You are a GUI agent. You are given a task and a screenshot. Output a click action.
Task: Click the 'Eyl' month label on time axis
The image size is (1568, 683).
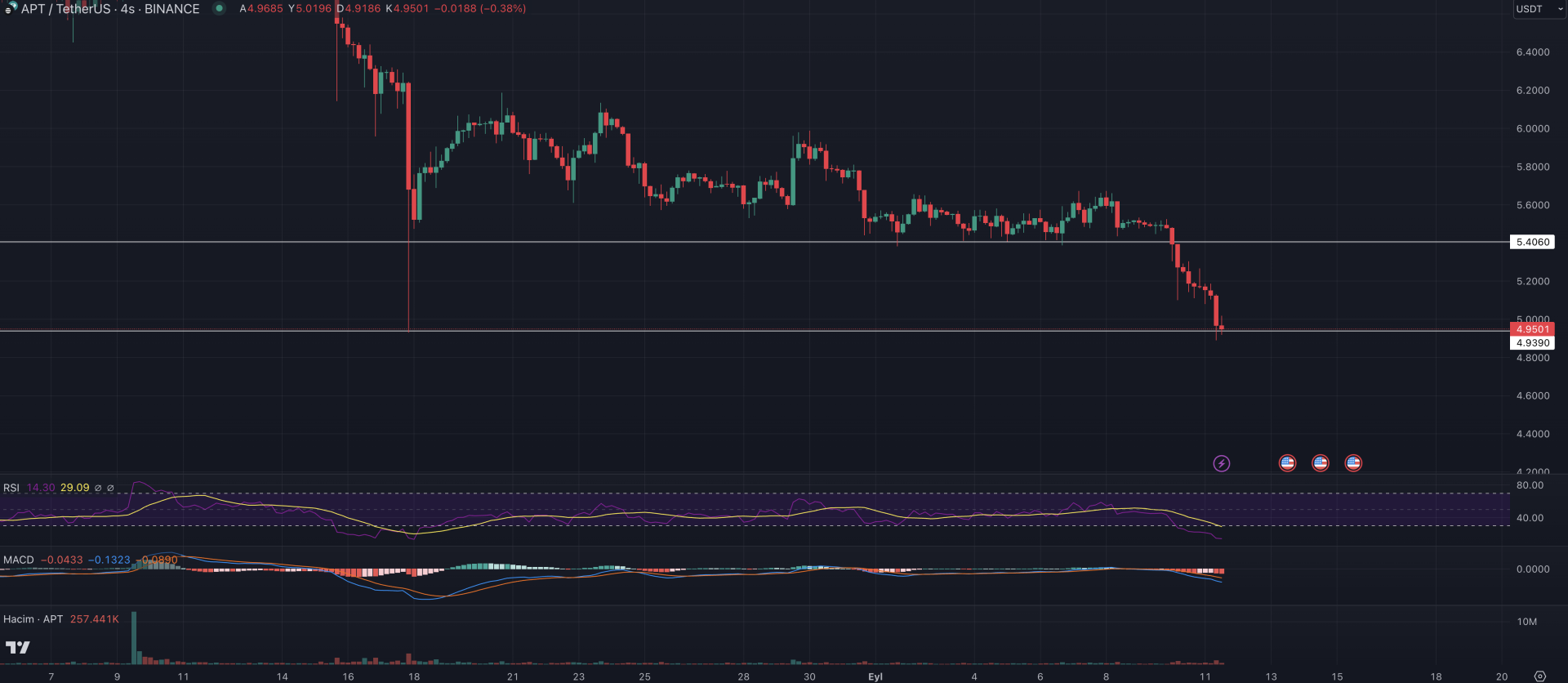875,676
